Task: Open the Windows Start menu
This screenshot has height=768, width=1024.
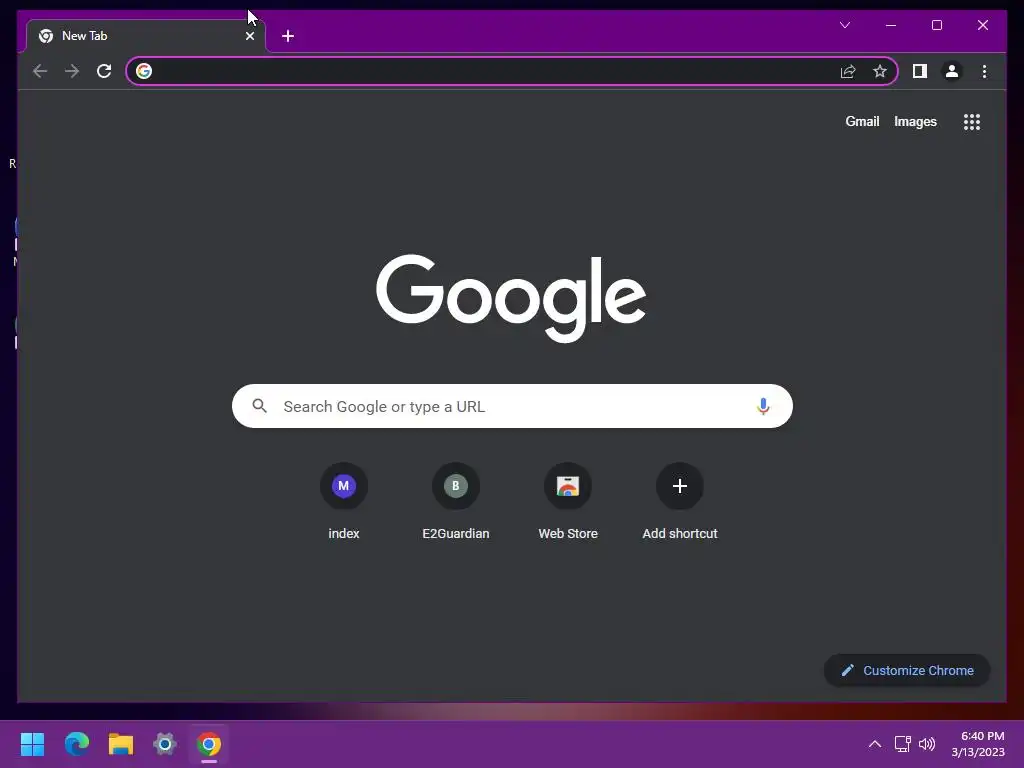Action: click(x=32, y=744)
